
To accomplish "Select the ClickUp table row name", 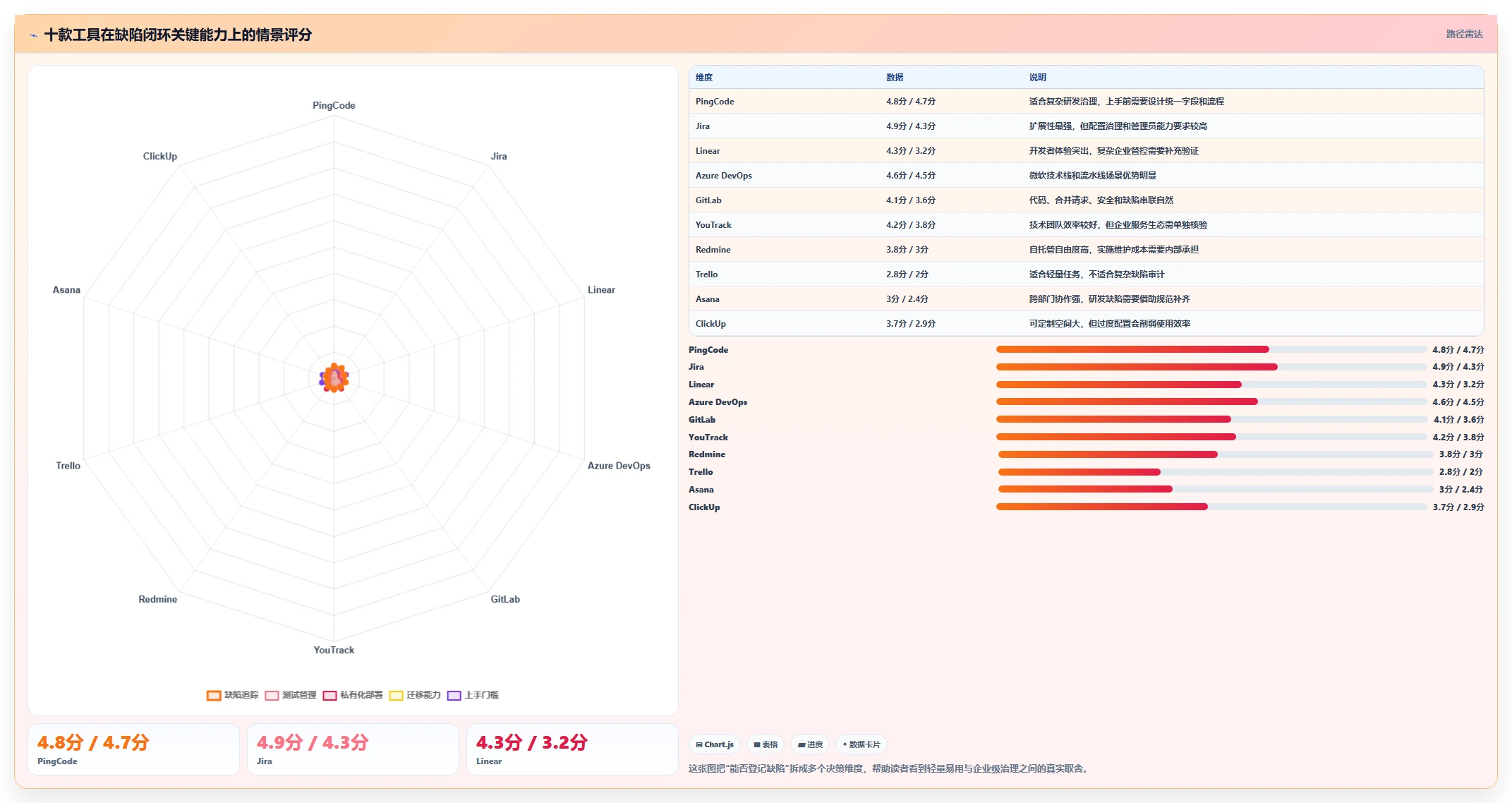I will click(x=710, y=324).
